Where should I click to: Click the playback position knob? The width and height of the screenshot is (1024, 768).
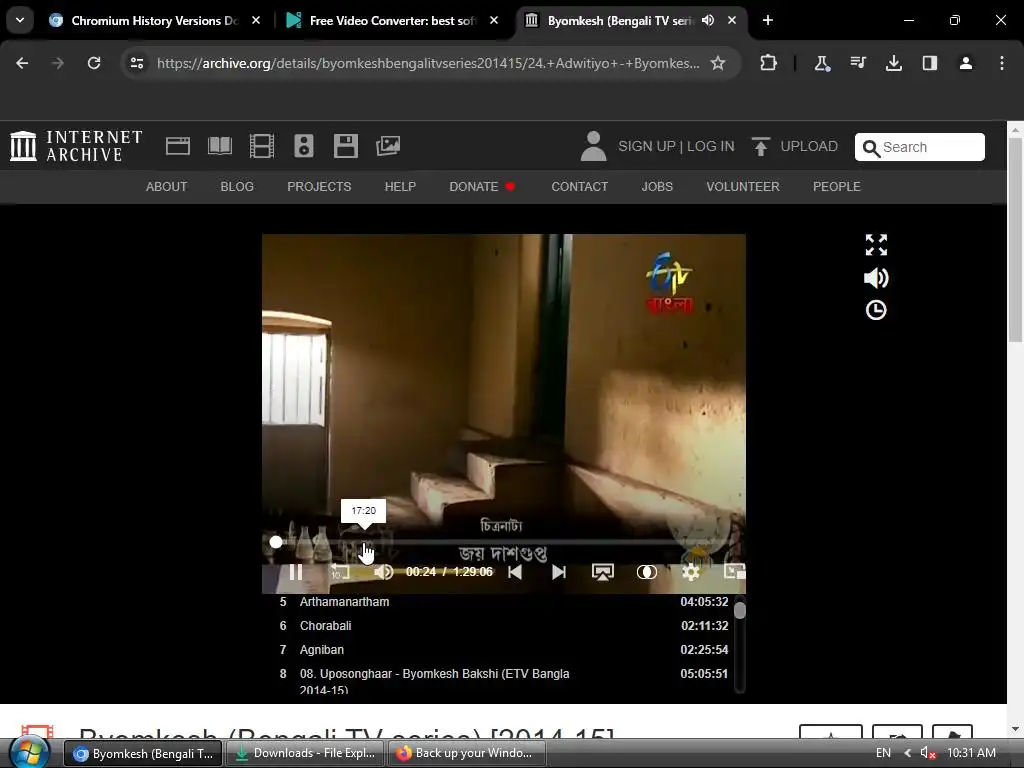point(276,542)
